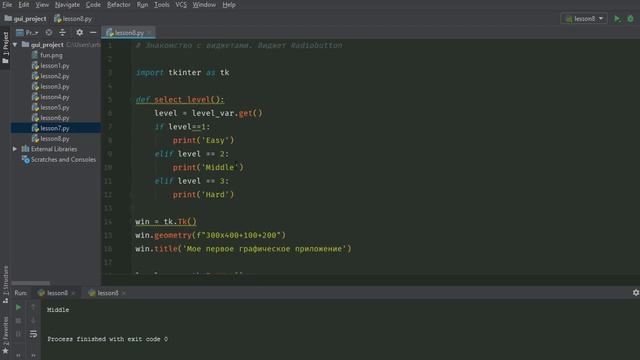Image resolution: width=640 pixels, height=360 pixels.
Task: Click the Scratches and Consoles icon
Action: pyautogui.click(x=25, y=160)
